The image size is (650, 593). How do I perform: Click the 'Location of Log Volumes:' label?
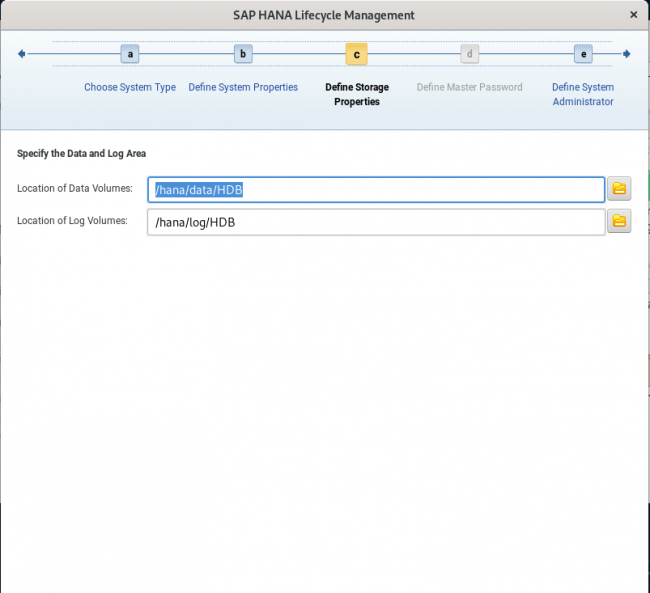coord(72,221)
